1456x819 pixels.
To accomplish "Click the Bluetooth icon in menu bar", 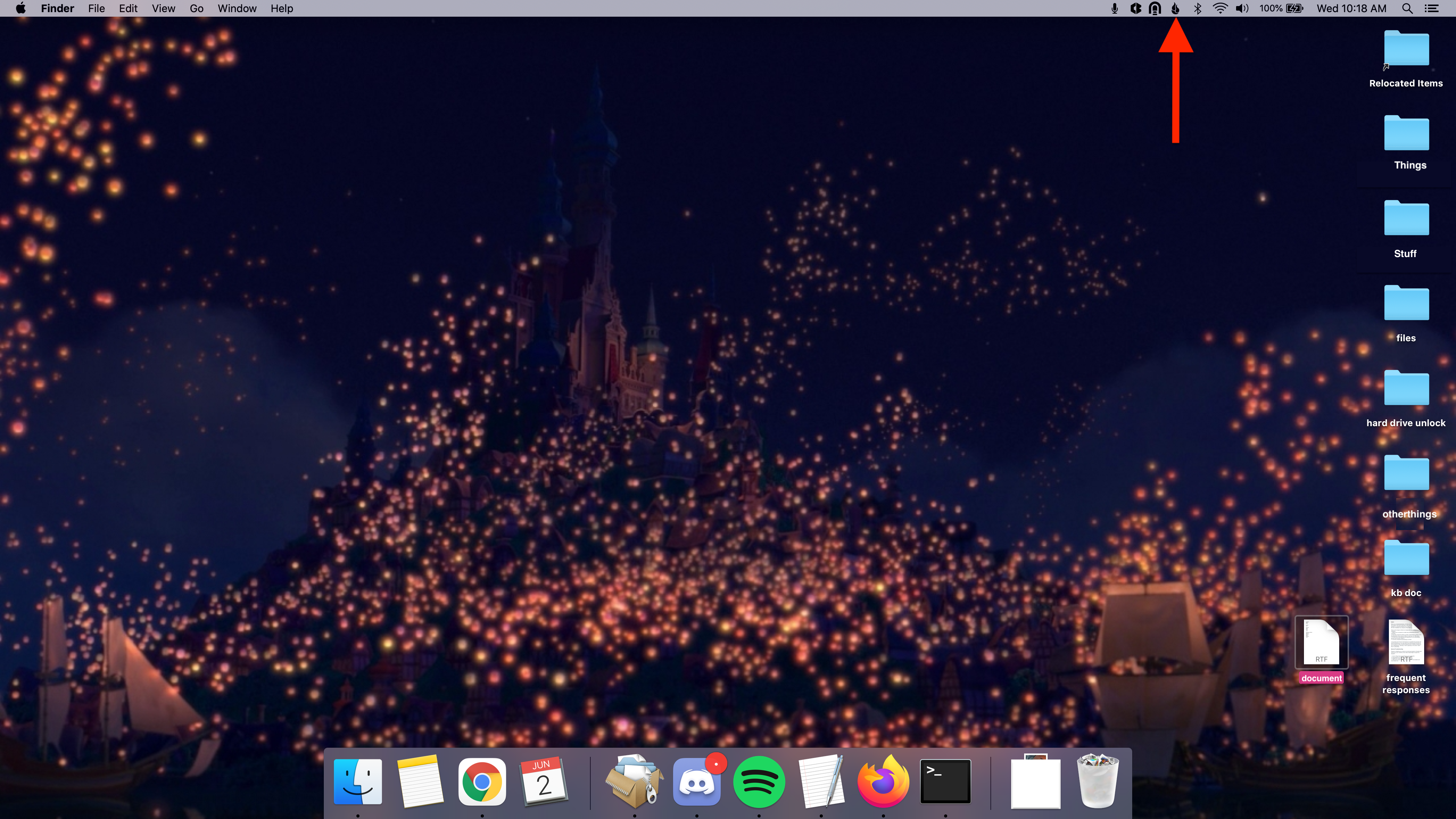I will click(x=1197, y=8).
